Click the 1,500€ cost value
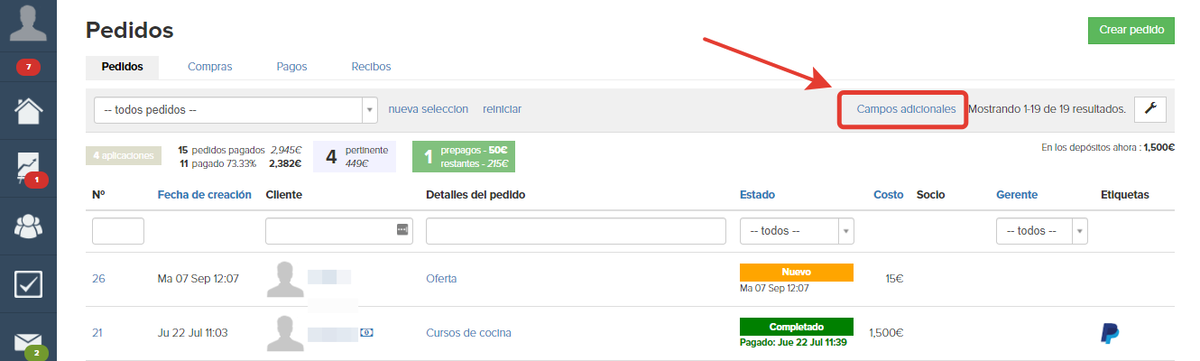The height and width of the screenshot is (361, 1200). point(886,333)
